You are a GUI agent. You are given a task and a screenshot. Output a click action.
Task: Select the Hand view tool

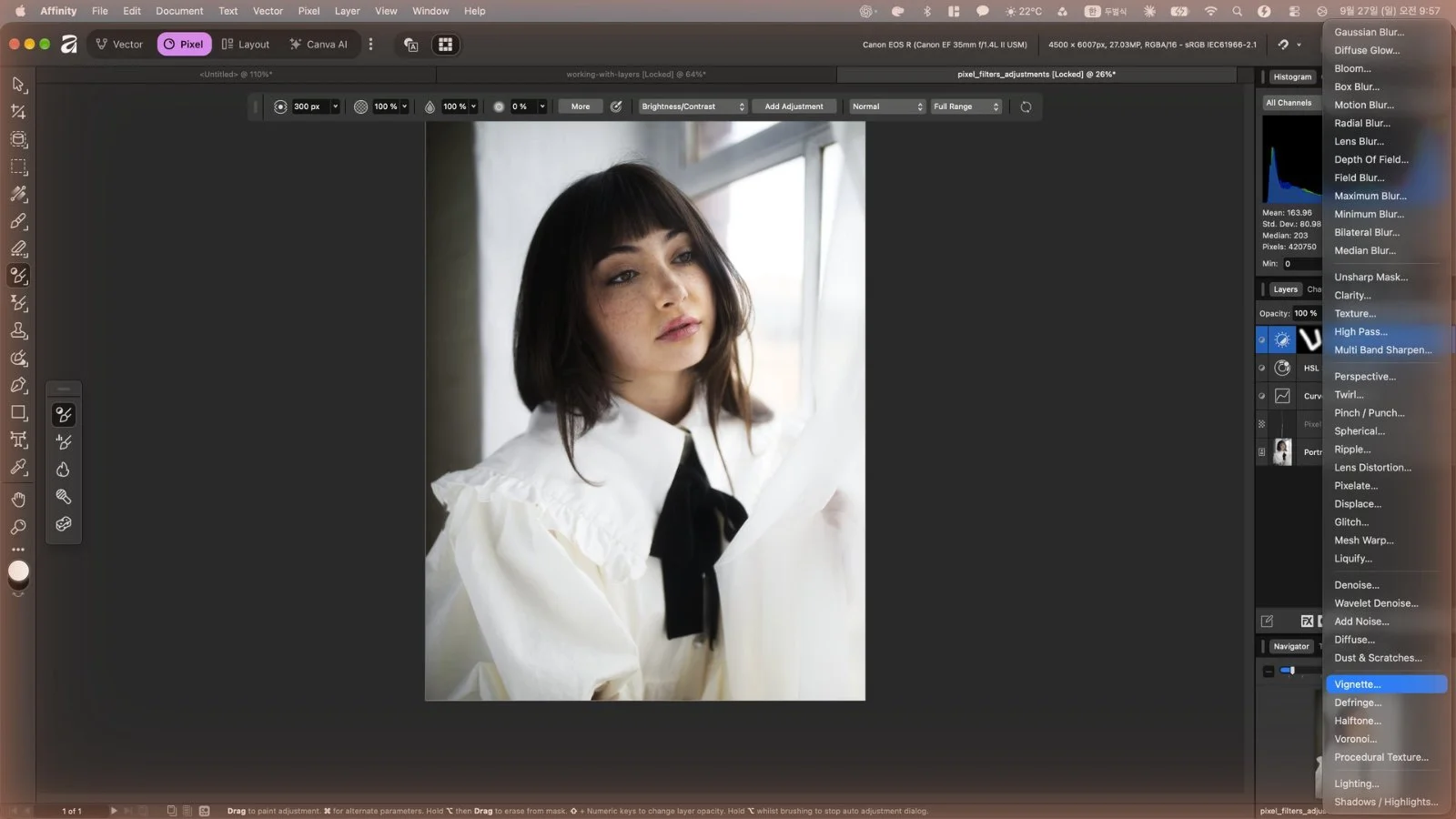tap(18, 500)
